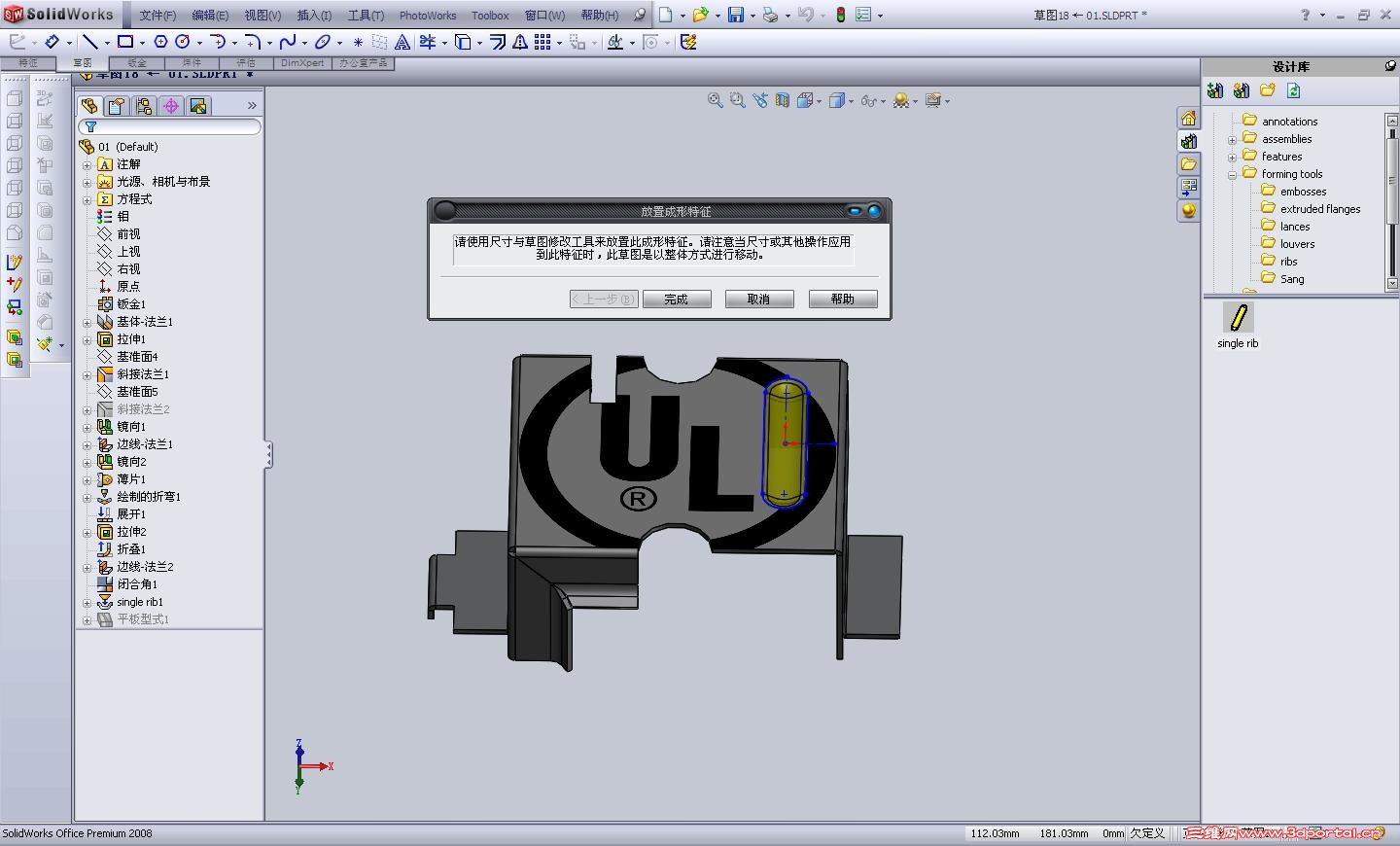Screen dimensions: 1400x846
Task: Open the DimXpertManager tab
Action: tap(171, 106)
